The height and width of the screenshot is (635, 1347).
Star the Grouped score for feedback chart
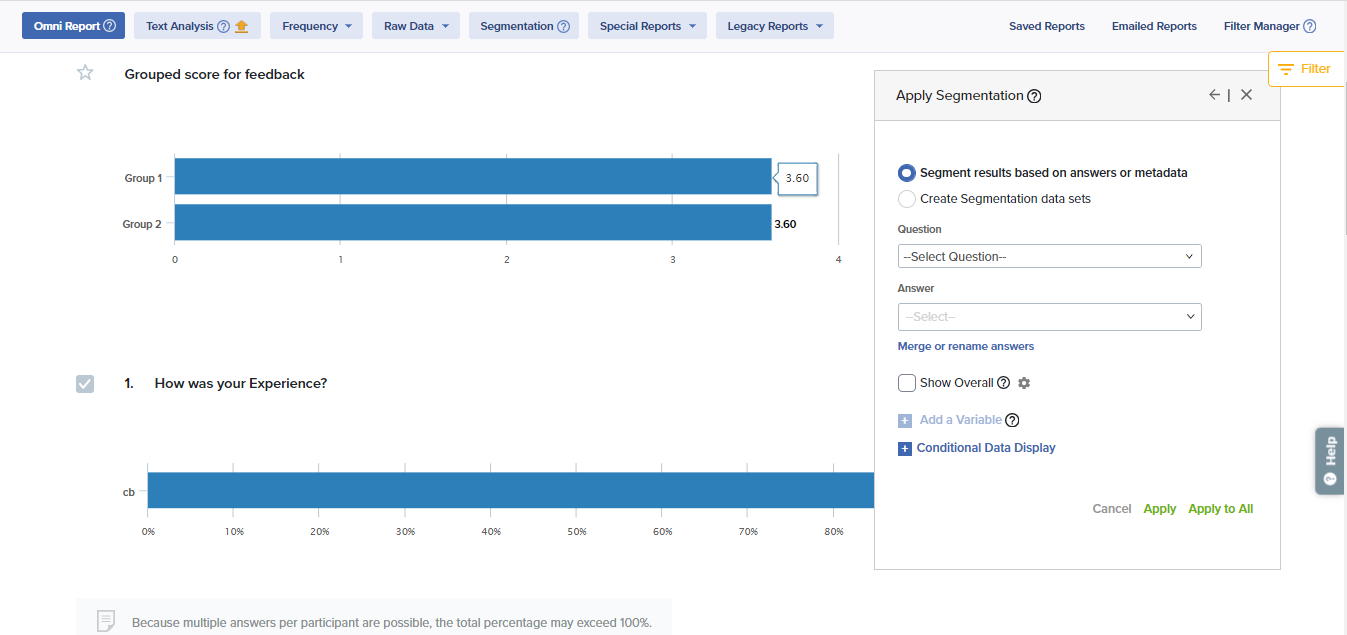click(x=85, y=73)
